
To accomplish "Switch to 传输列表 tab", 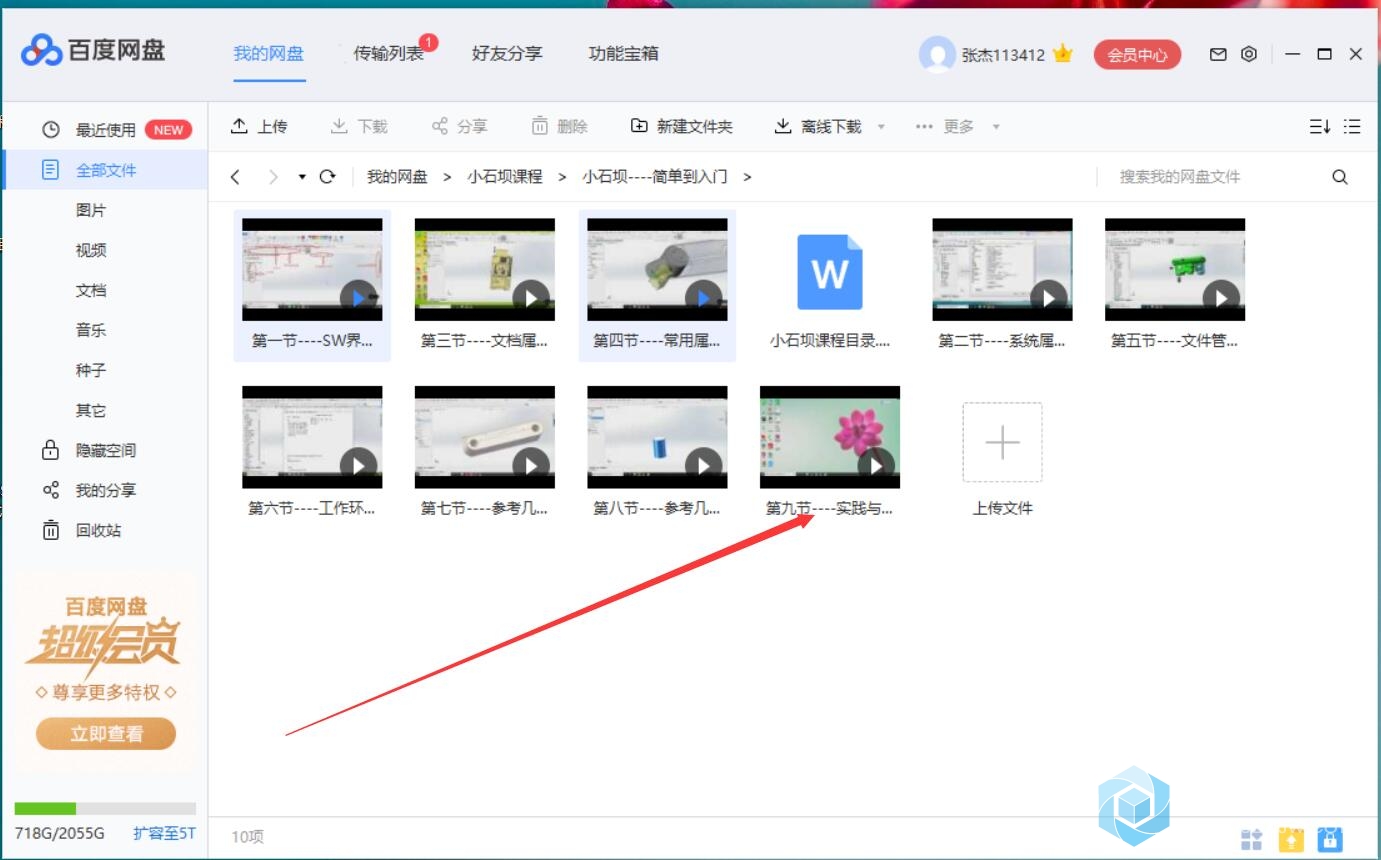I will [389, 54].
